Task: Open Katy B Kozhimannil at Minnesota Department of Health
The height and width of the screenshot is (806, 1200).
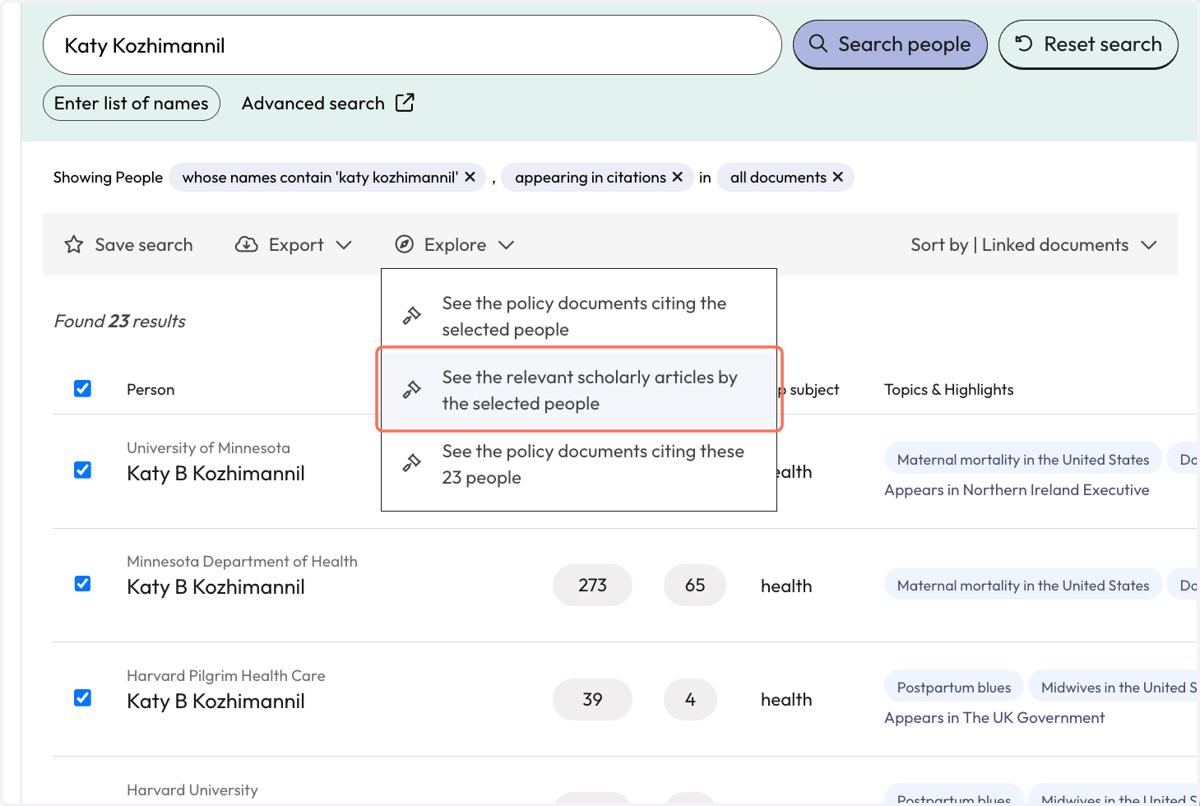Action: tap(216, 587)
